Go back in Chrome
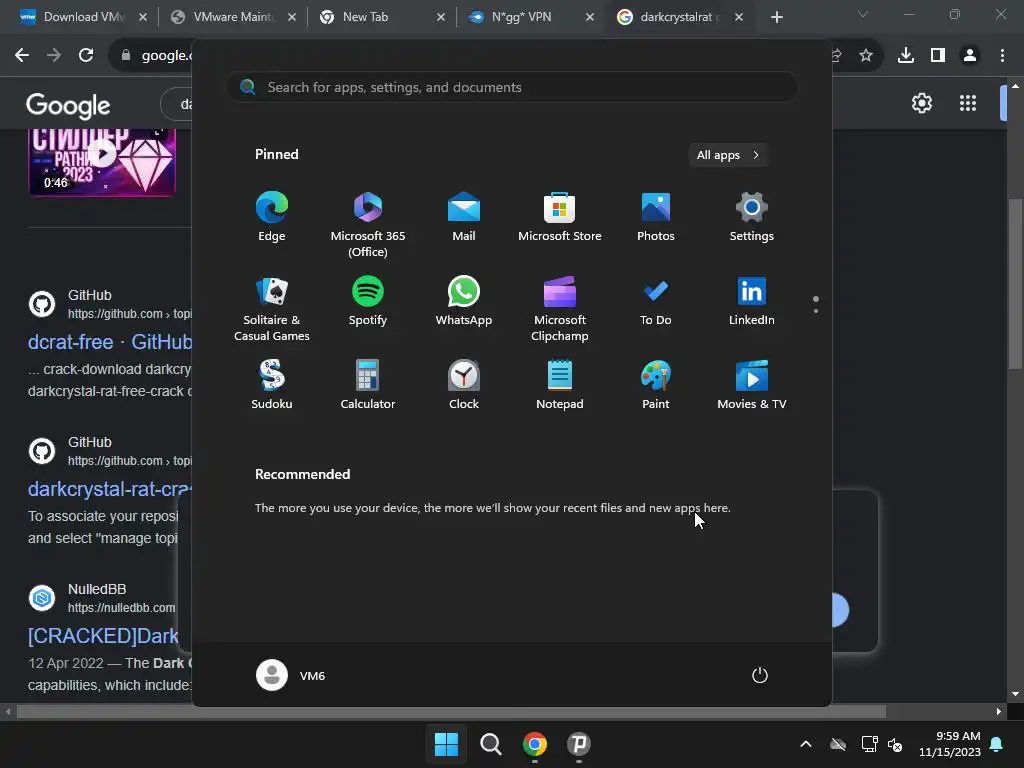 click(x=22, y=56)
